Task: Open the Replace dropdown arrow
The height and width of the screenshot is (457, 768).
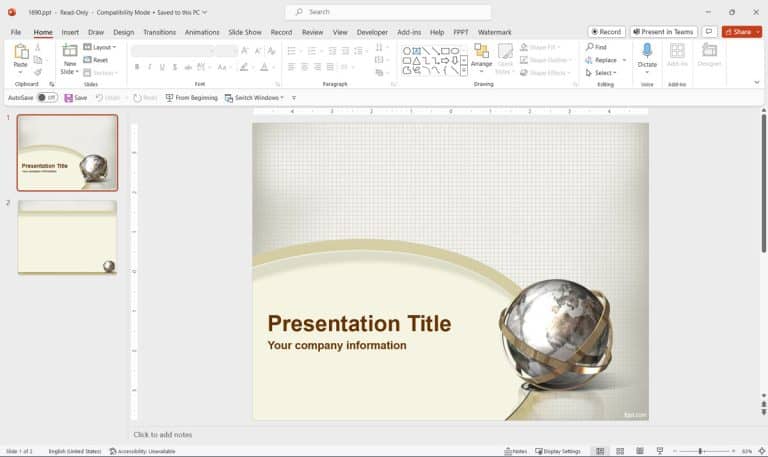Action: pos(624,60)
